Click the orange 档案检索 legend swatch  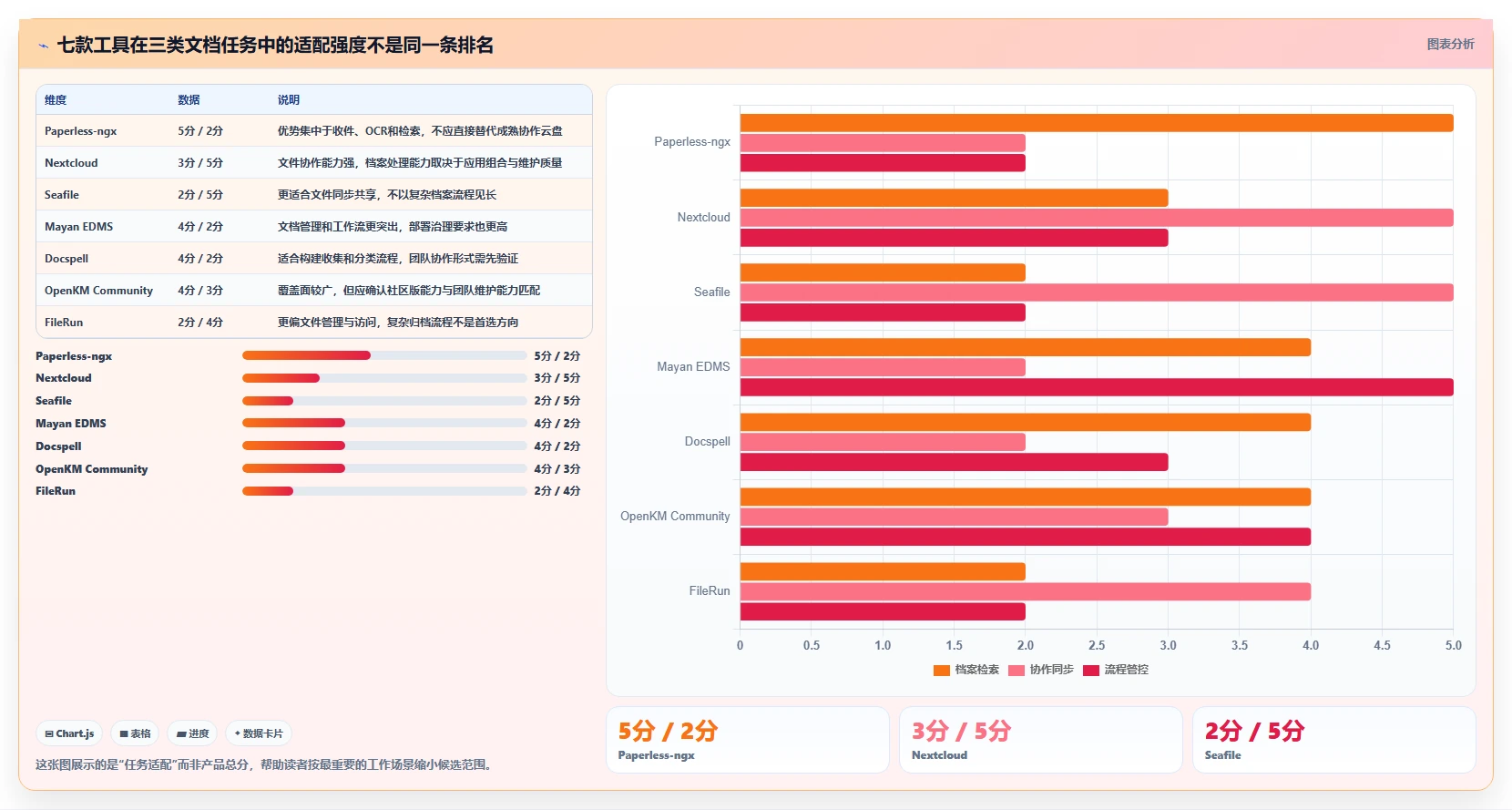(942, 671)
